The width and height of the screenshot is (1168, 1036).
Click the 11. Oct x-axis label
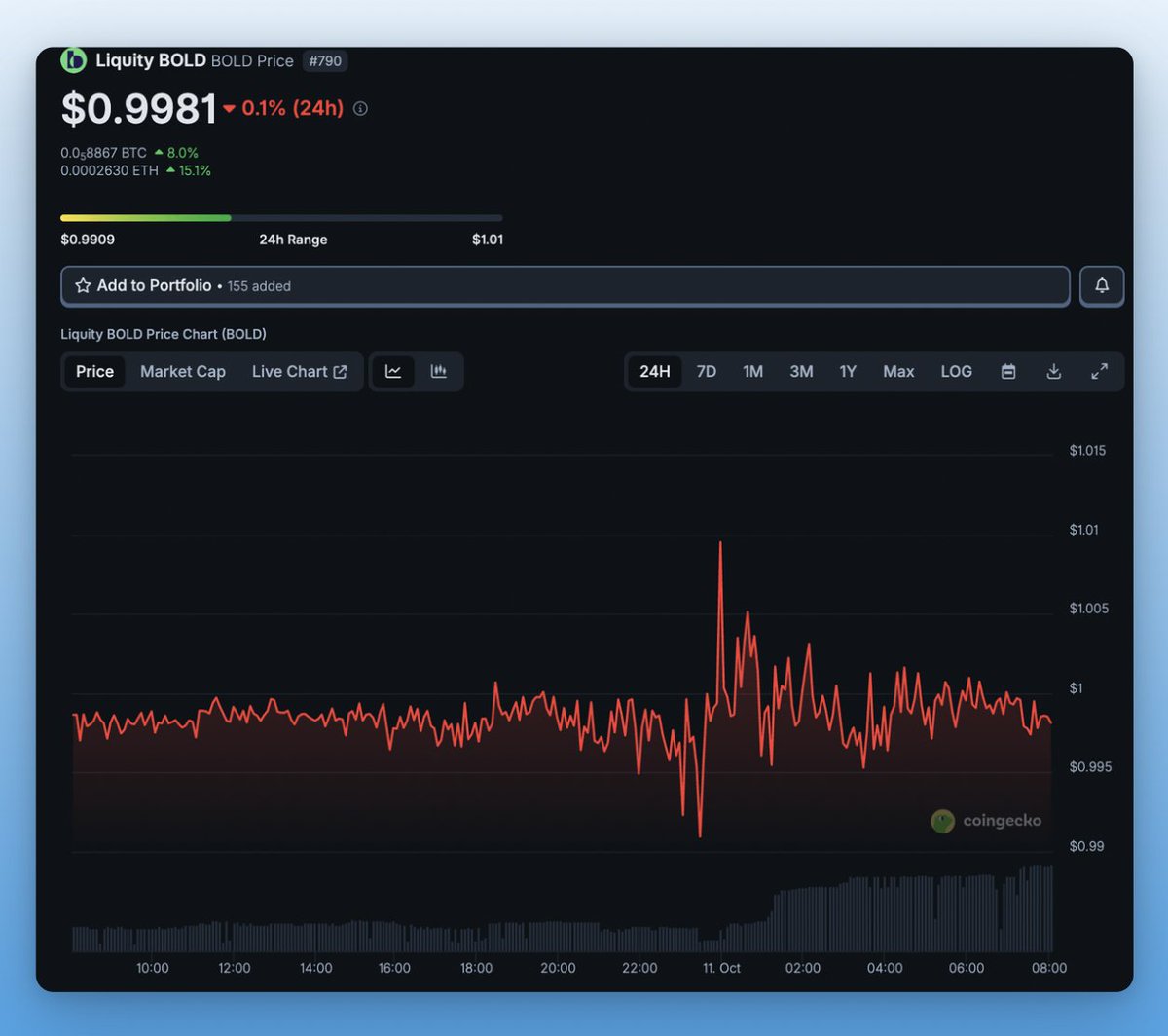[721, 968]
